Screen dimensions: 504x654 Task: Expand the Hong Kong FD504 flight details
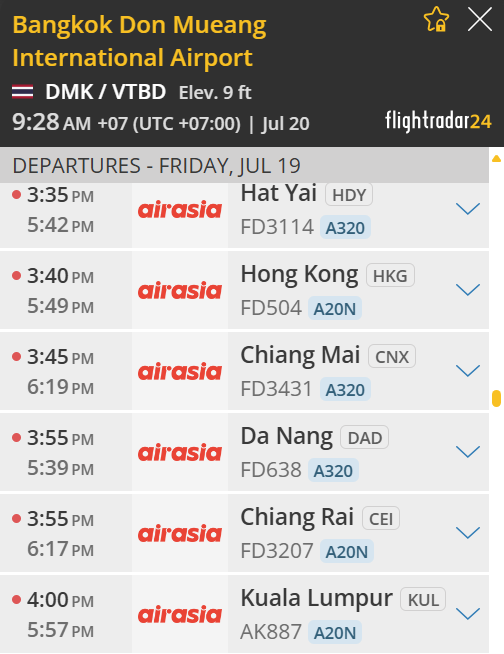(468, 289)
